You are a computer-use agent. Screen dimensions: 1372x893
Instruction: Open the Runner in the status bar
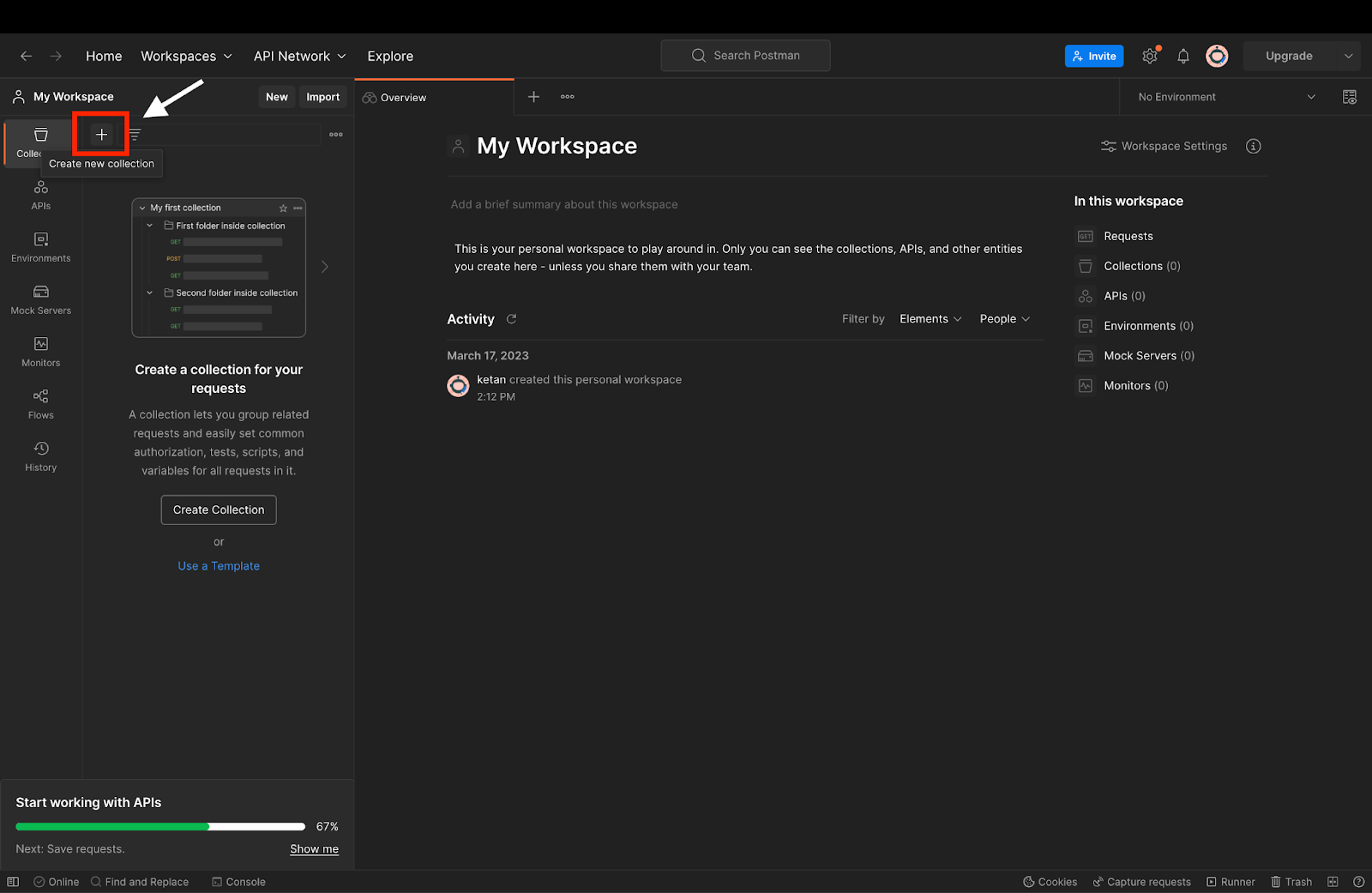(x=1231, y=882)
